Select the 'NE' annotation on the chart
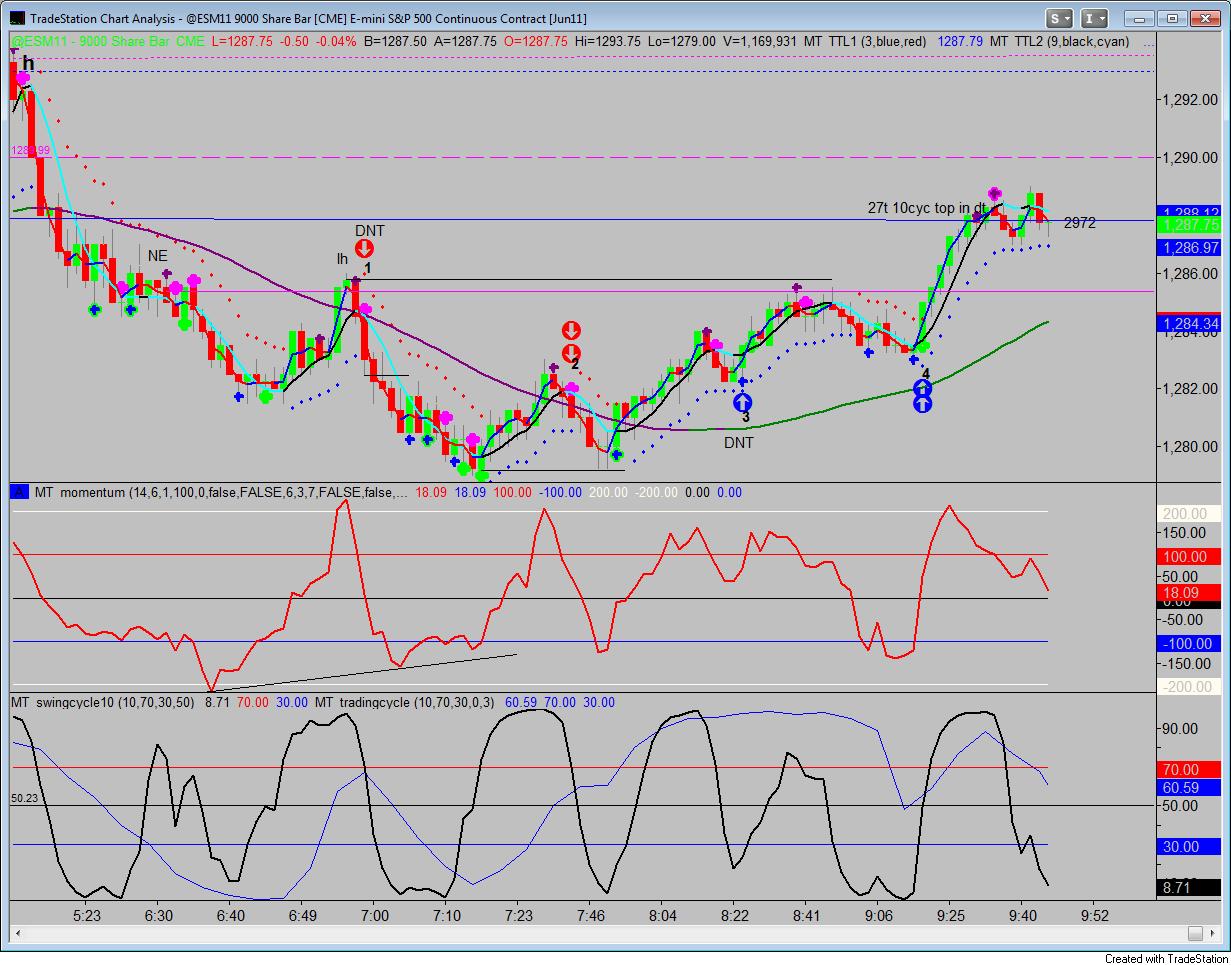This screenshot has height=965, width=1231. 158,256
